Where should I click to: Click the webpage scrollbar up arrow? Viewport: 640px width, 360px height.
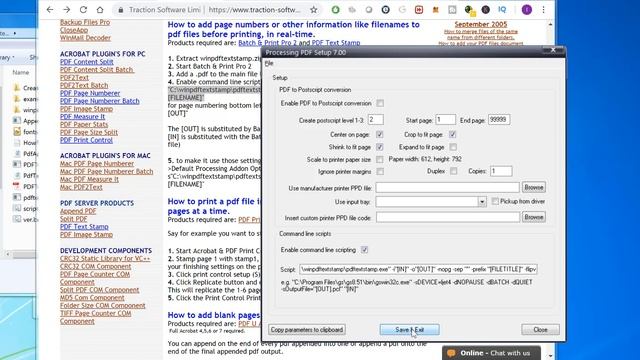click(550, 24)
